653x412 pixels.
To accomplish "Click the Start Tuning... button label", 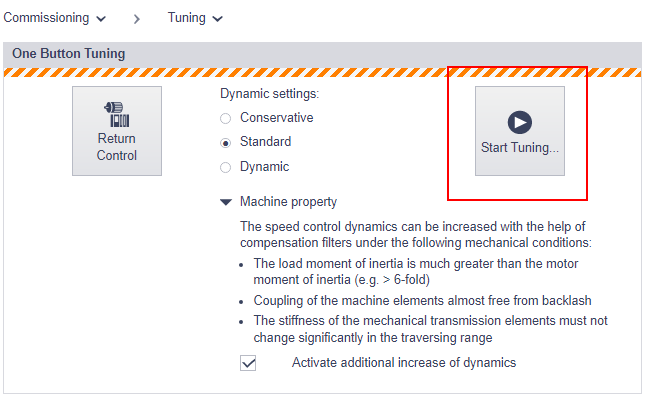I will point(520,147).
